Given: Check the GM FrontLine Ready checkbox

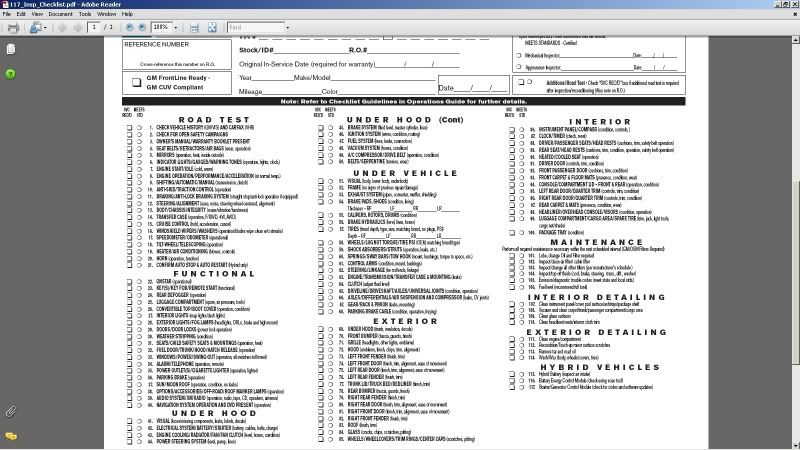Looking at the screenshot, I should coord(136,82).
